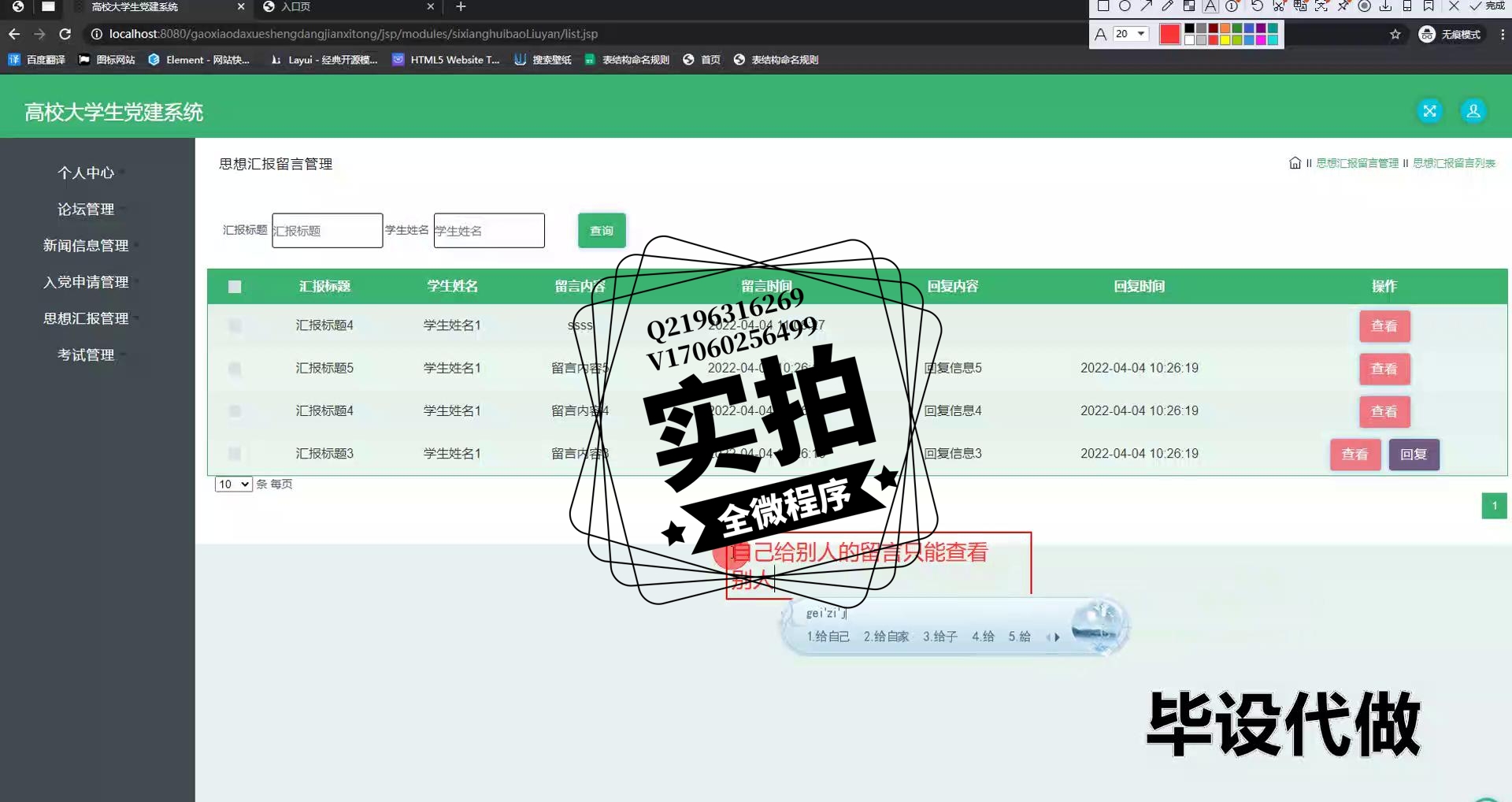Screen dimensions: 1512x802
Task: Open the HTML5 Website bookmark
Action: (x=446, y=59)
